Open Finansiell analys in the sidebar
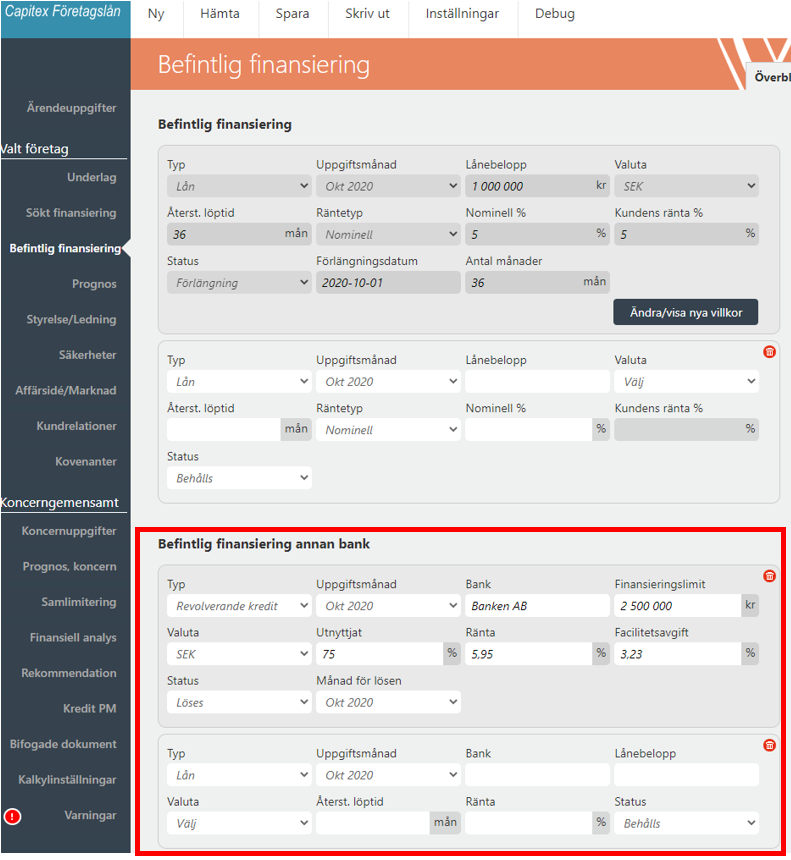This screenshot has width=791, height=860. tap(73, 638)
